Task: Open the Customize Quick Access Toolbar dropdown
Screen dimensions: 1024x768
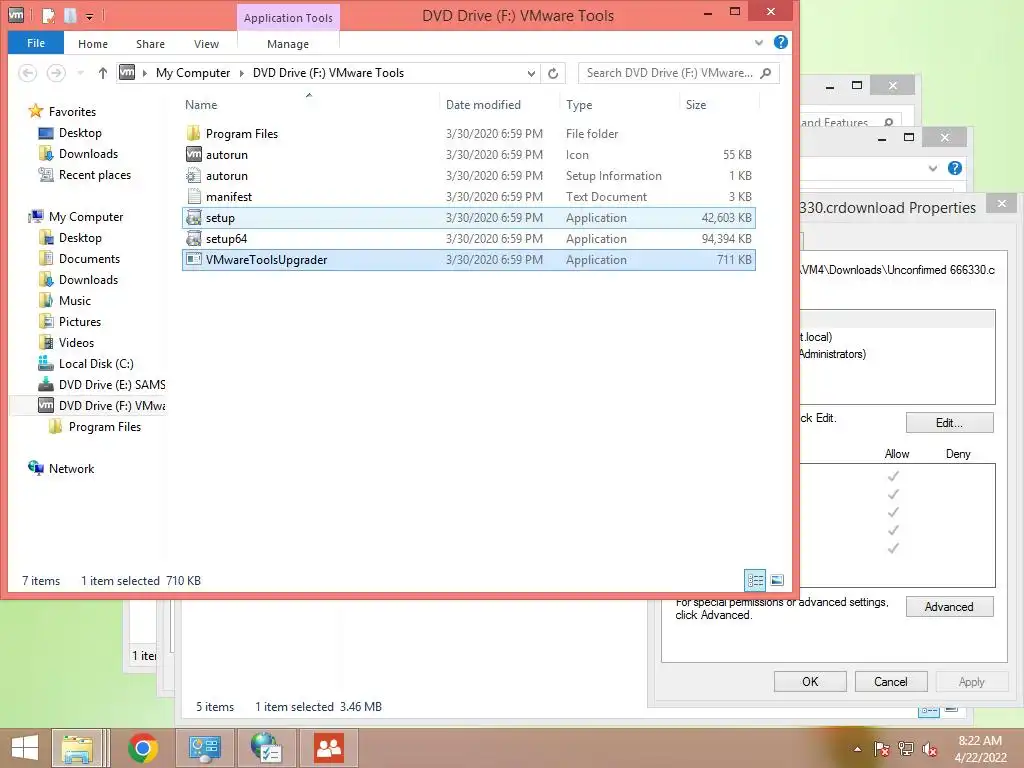Action: click(x=89, y=16)
